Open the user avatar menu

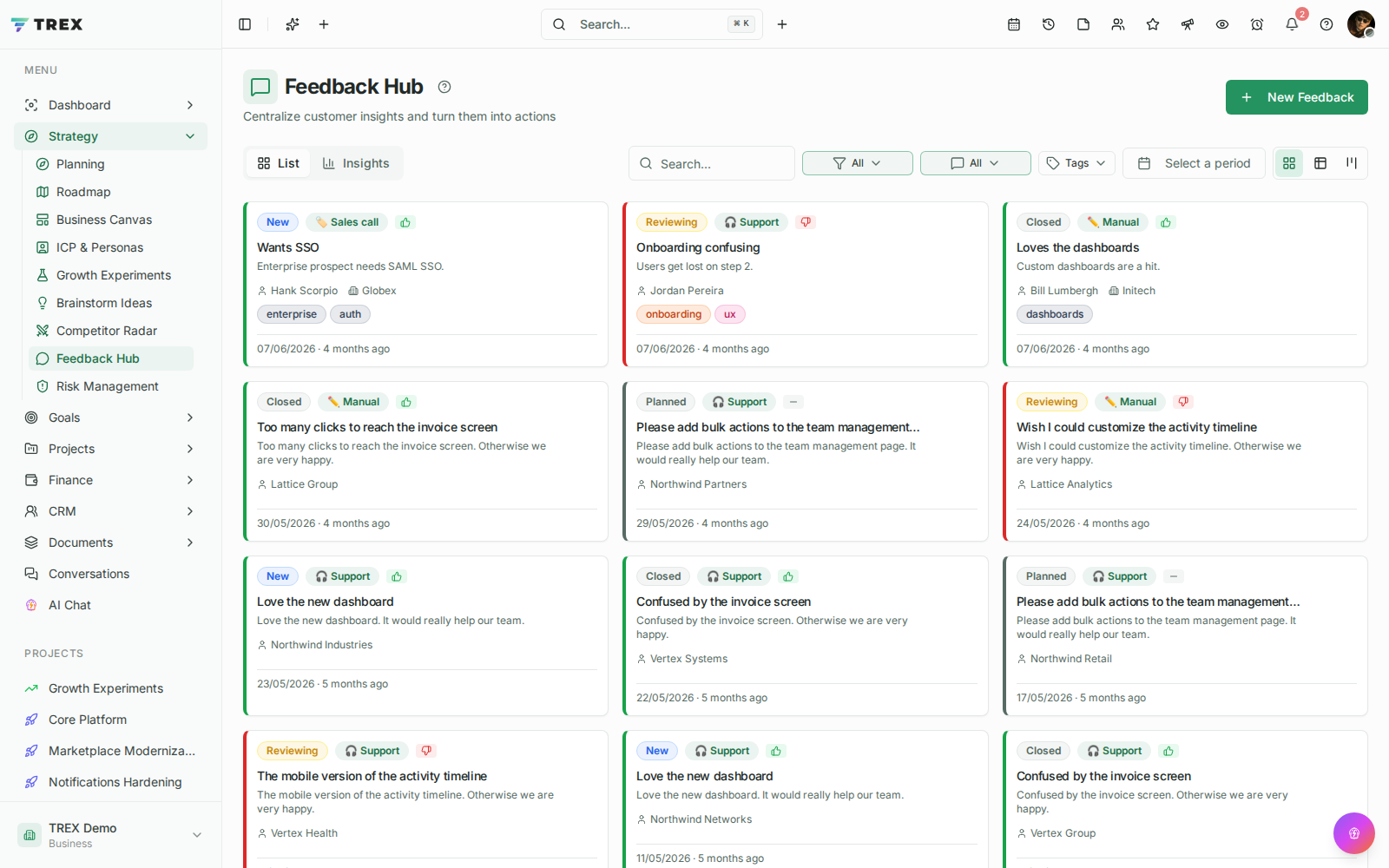(1361, 24)
